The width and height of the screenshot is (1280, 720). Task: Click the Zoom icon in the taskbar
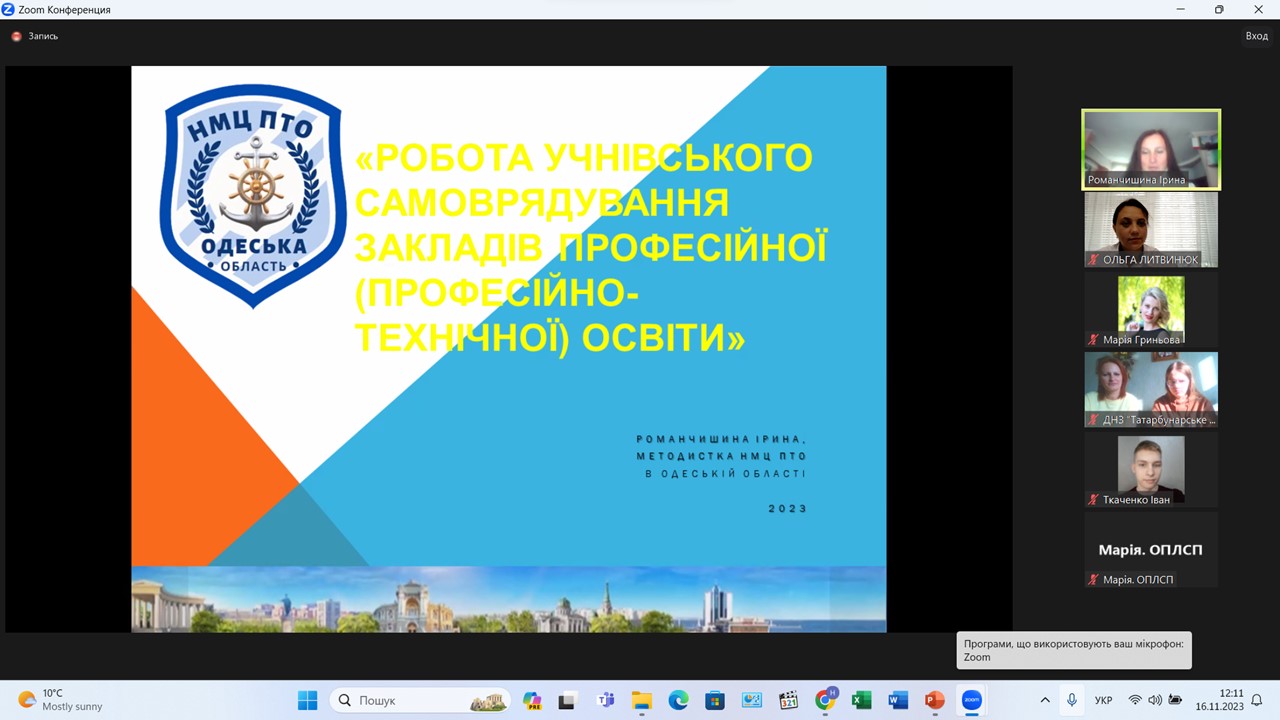coord(970,700)
